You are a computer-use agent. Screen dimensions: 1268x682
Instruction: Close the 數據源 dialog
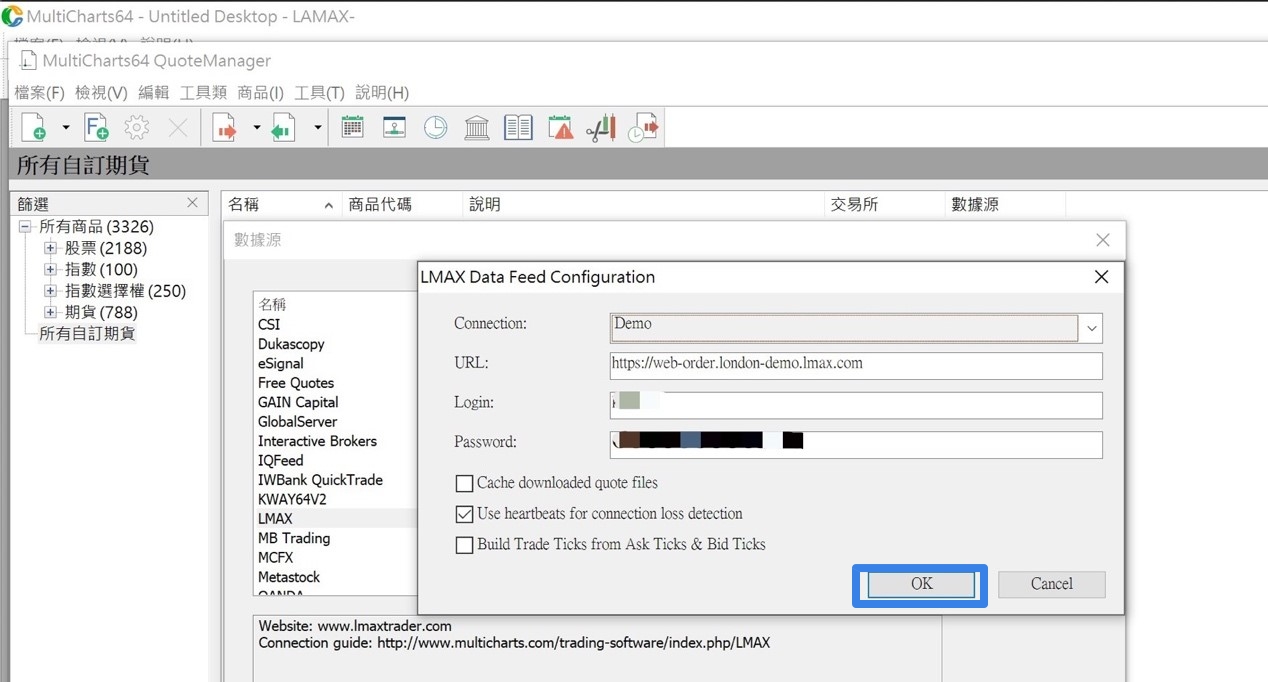(x=1102, y=240)
